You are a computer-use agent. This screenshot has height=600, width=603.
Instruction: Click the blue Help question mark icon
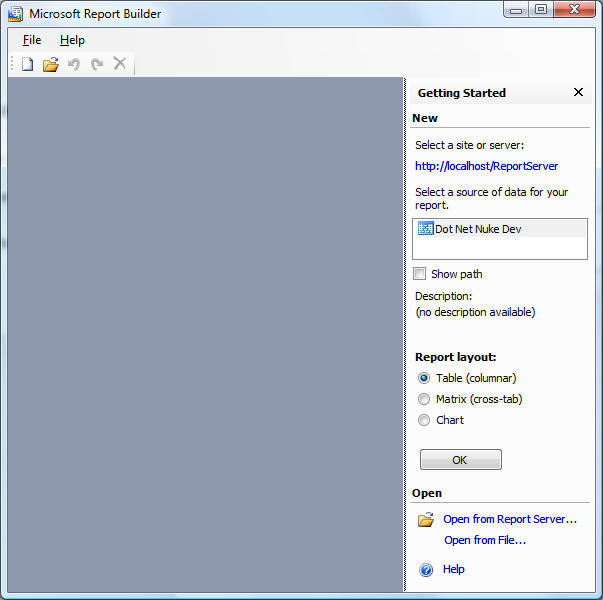click(x=426, y=570)
